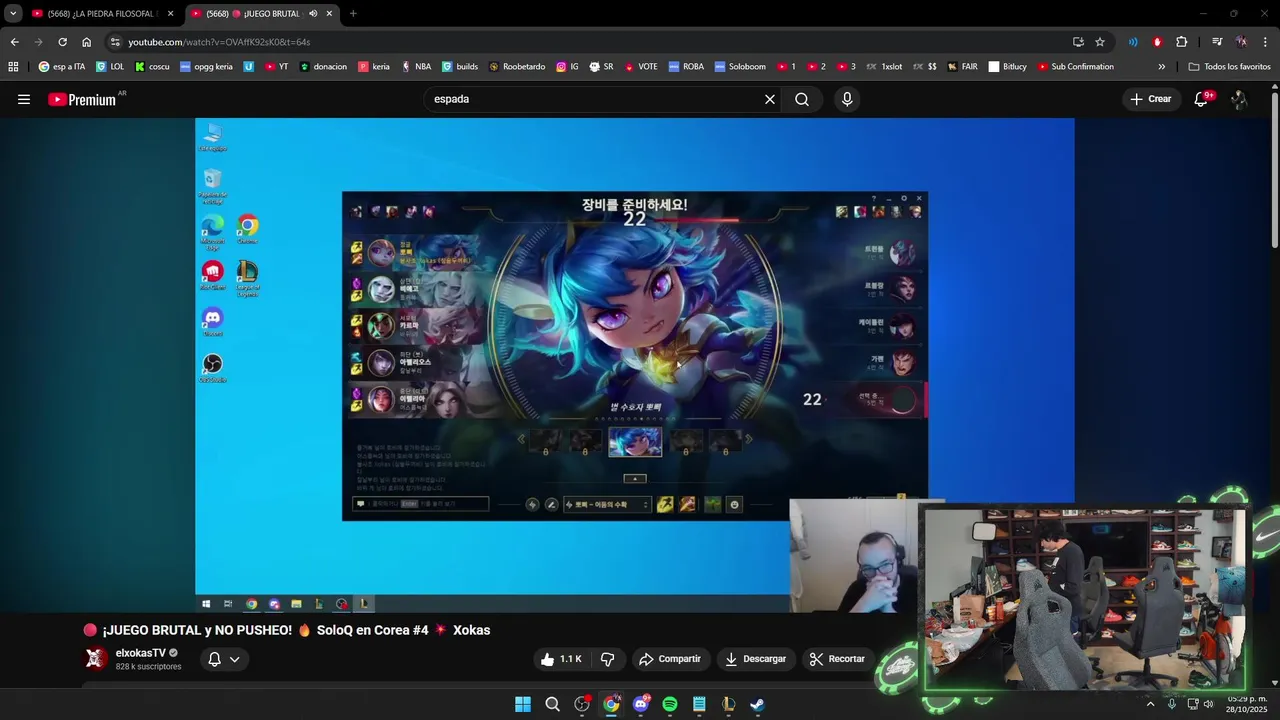The width and height of the screenshot is (1280, 720).
Task: Bookmark this page with the star
Action: point(1100,42)
